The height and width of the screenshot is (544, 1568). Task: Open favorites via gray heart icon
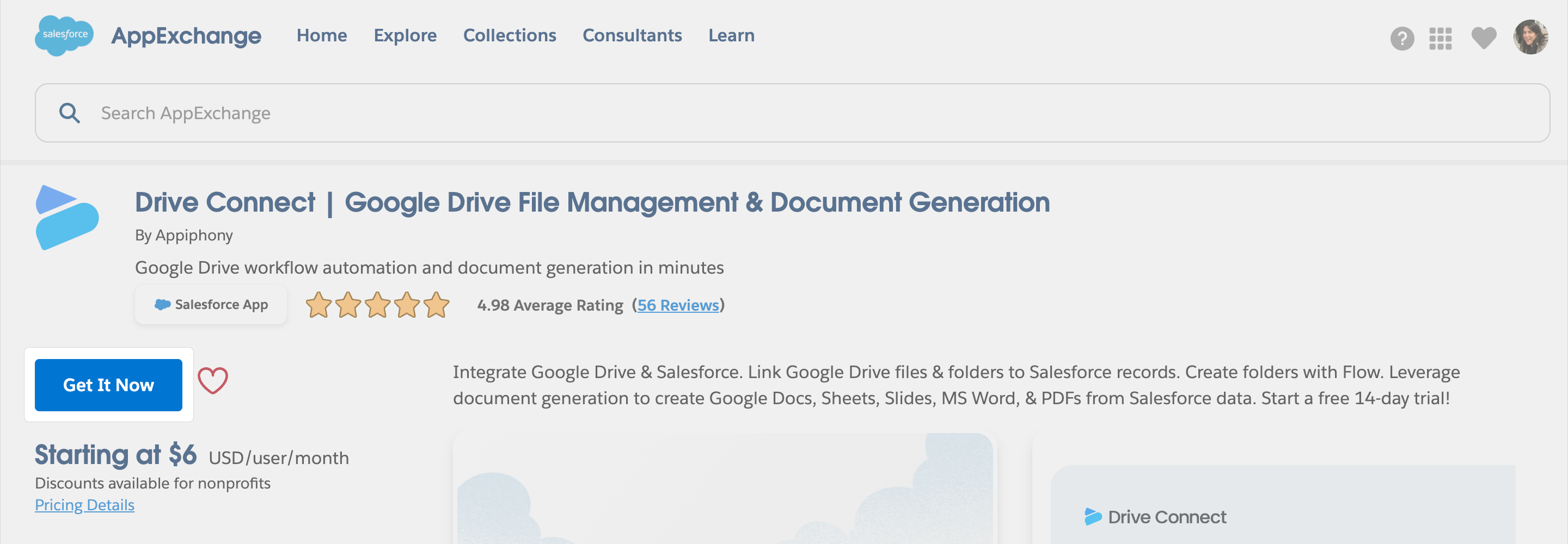tap(1483, 38)
